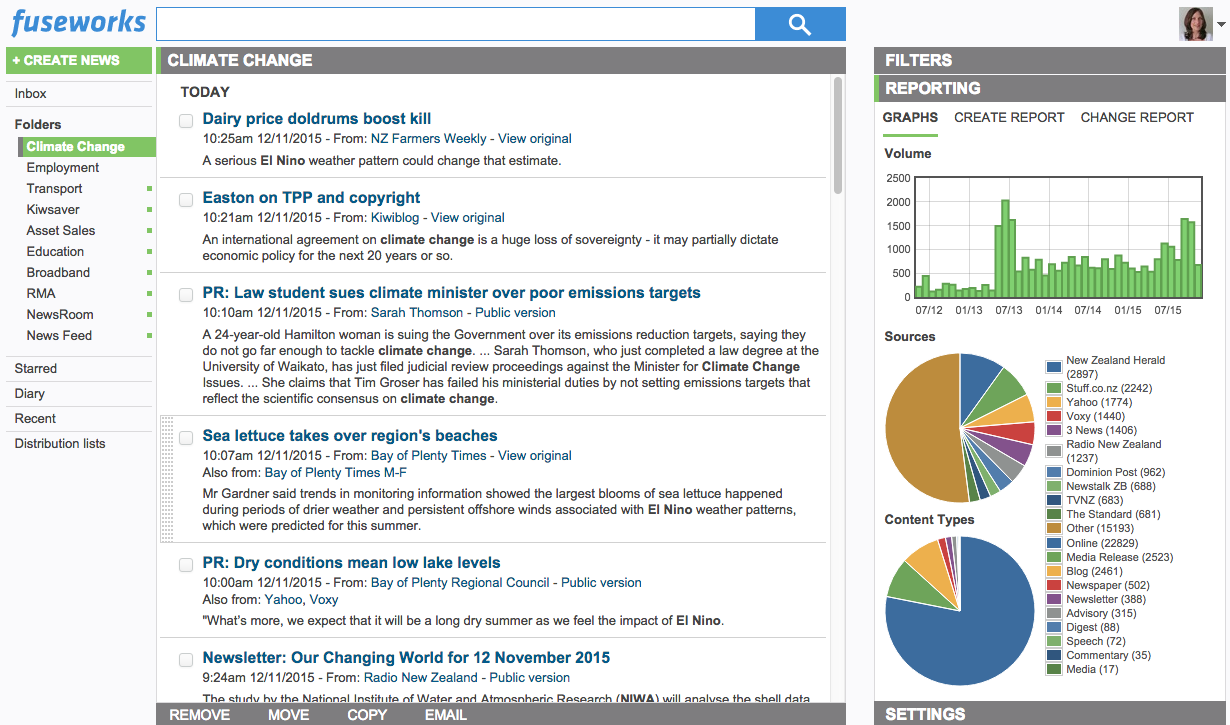Switch to the Create Report tab
This screenshot has height=725, width=1230.
[1009, 118]
